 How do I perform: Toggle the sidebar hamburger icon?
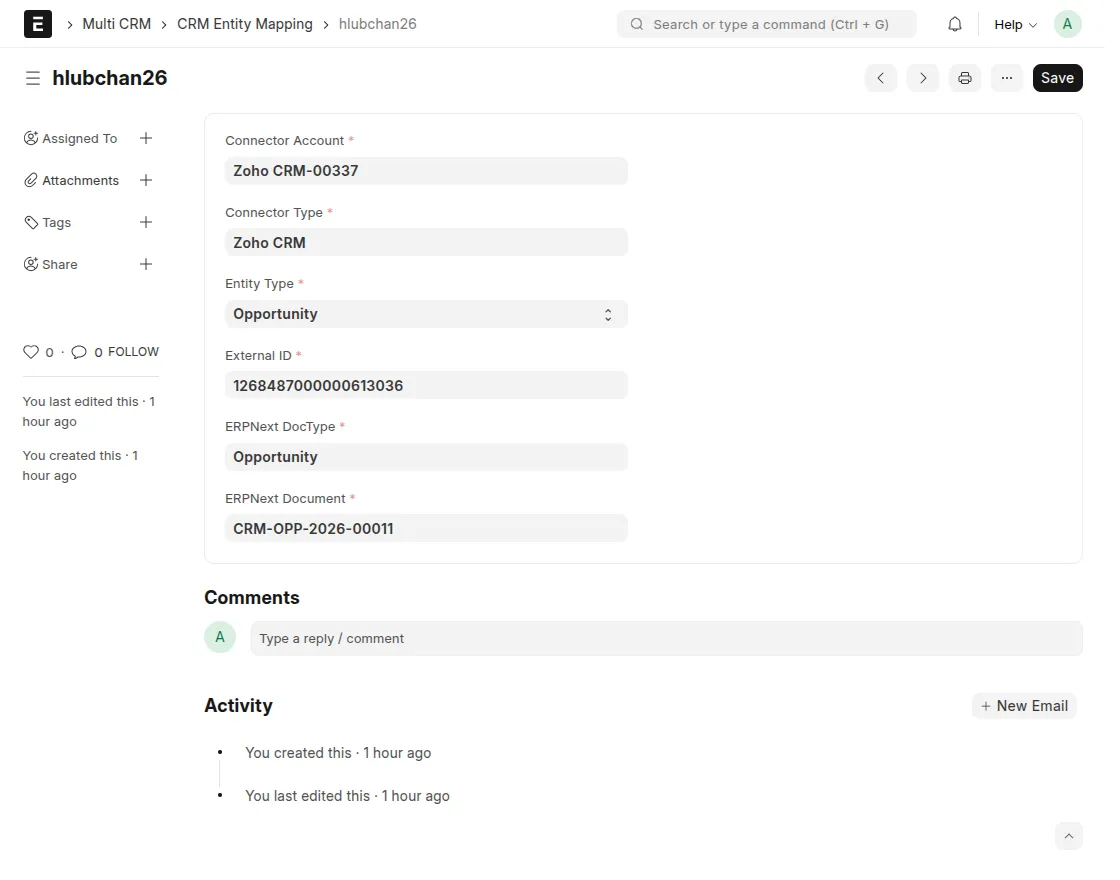point(33,78)
